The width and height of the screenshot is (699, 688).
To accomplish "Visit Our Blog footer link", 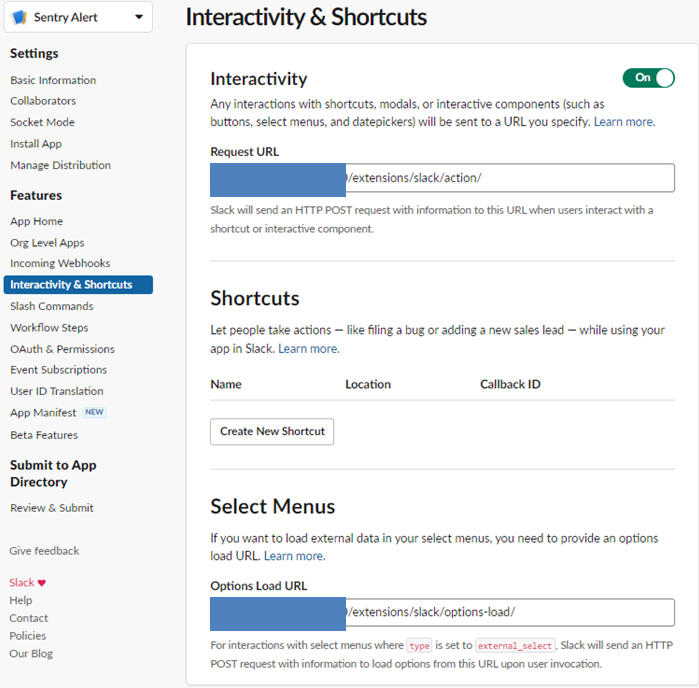I will point(31,654).
